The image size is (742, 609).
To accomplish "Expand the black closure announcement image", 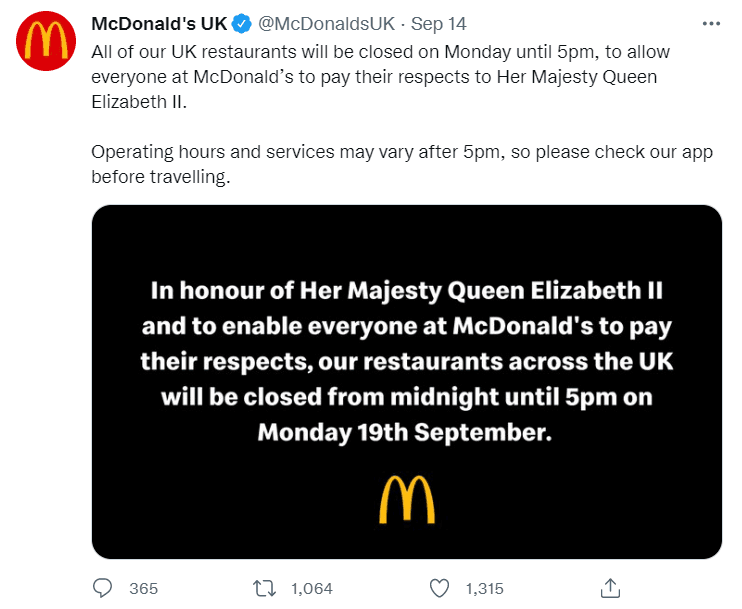I will (407, 382).
